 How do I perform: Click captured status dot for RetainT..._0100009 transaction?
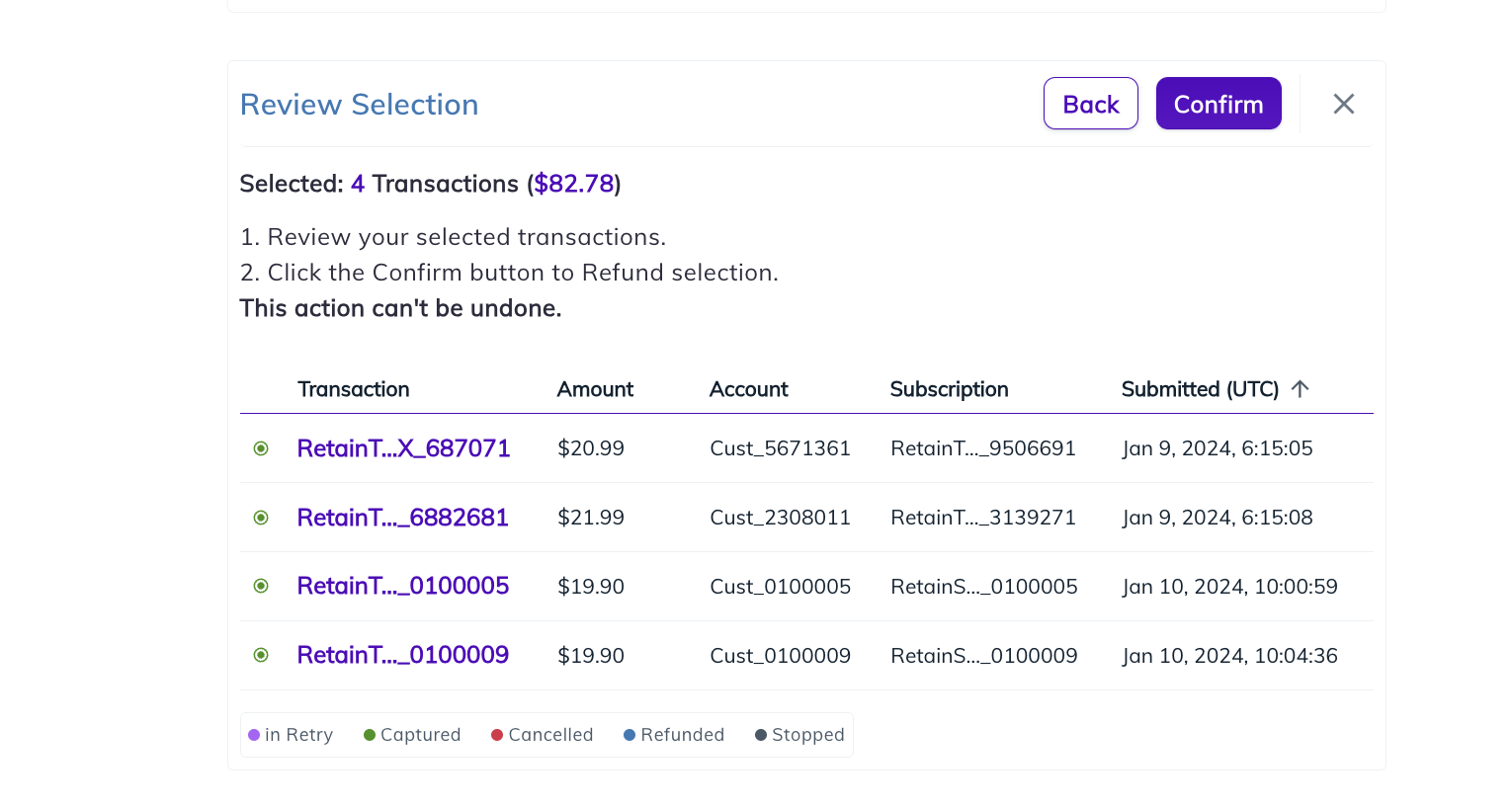[261, 655]
